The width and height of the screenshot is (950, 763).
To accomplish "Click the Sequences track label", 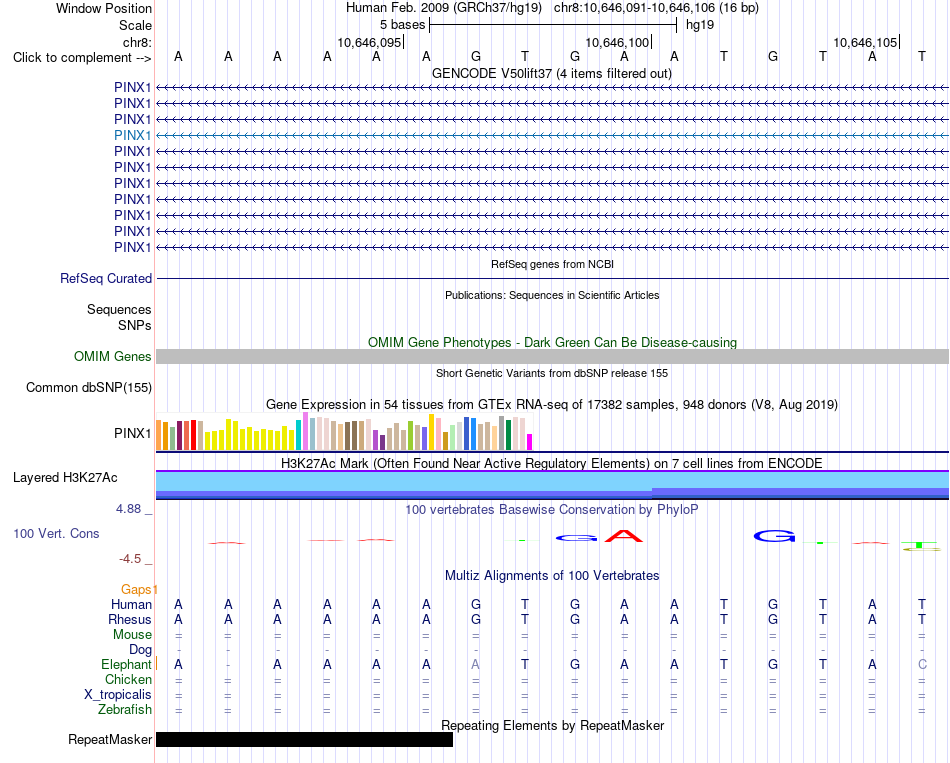I will (119, 310).
